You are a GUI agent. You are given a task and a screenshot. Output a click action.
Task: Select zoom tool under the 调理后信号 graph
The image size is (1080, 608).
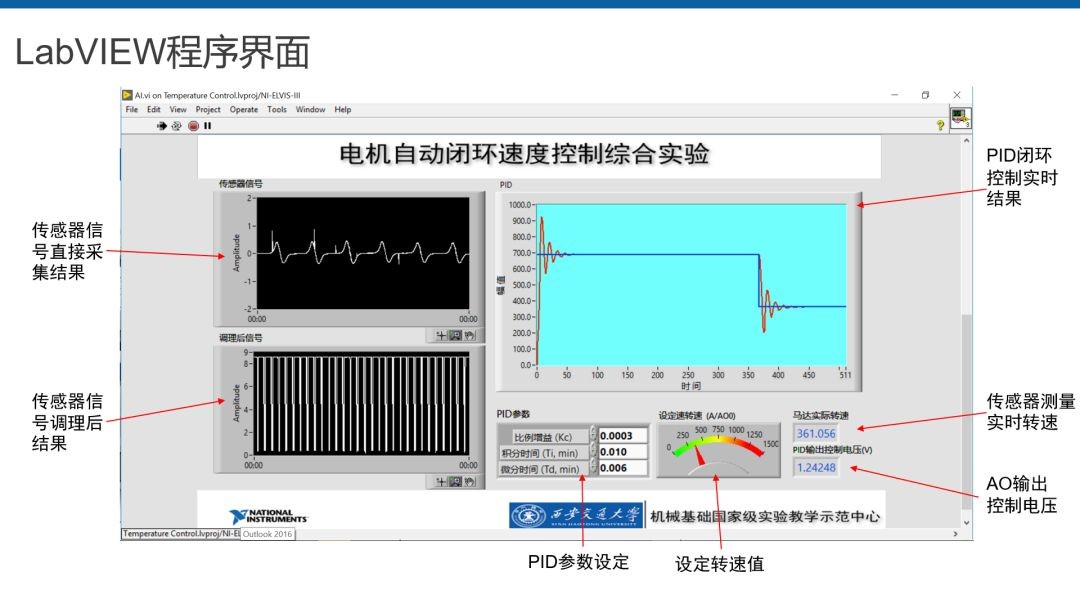click(455, 481)
